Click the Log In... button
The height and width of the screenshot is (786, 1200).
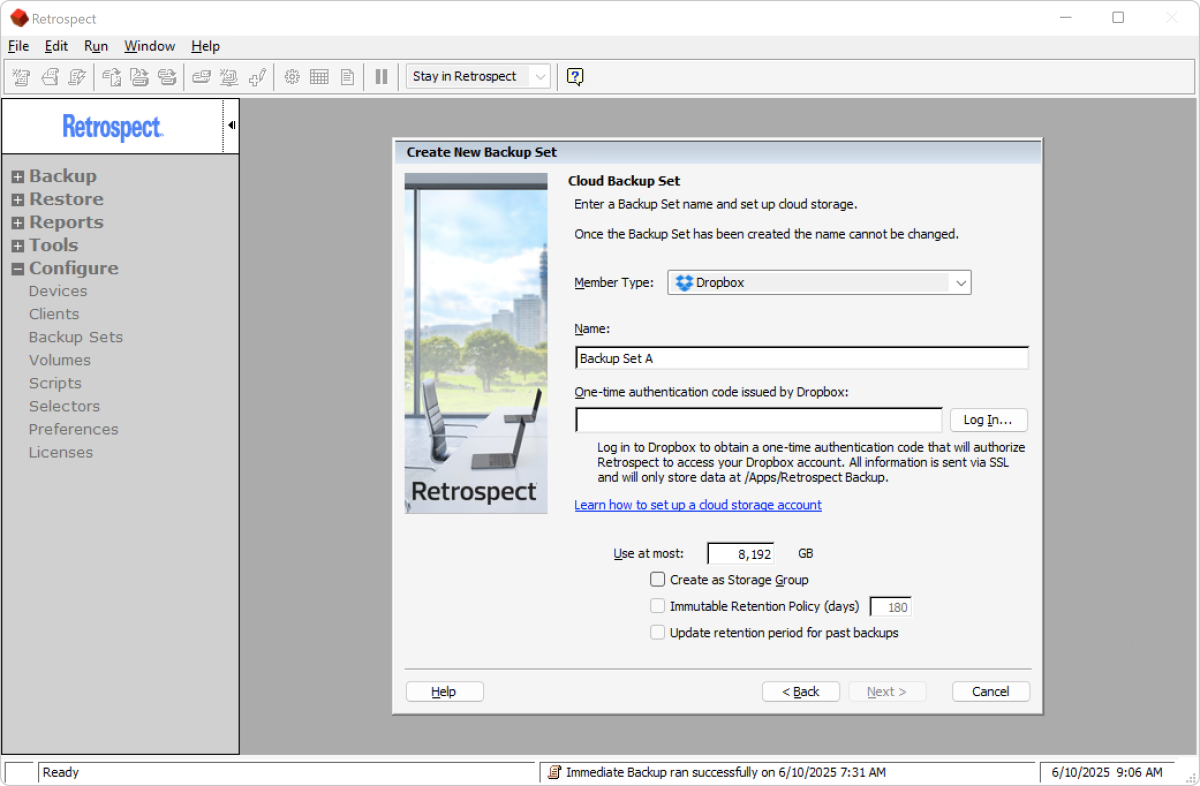[x=988, y=420]
